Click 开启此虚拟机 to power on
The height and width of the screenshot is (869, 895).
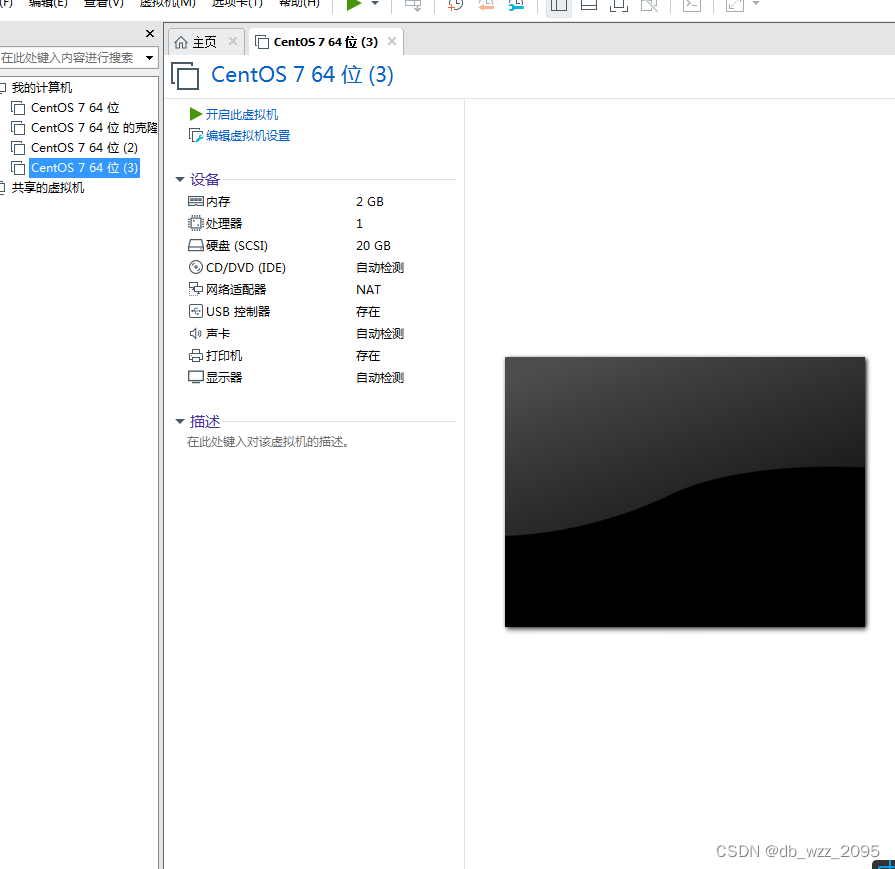[241, 115]
